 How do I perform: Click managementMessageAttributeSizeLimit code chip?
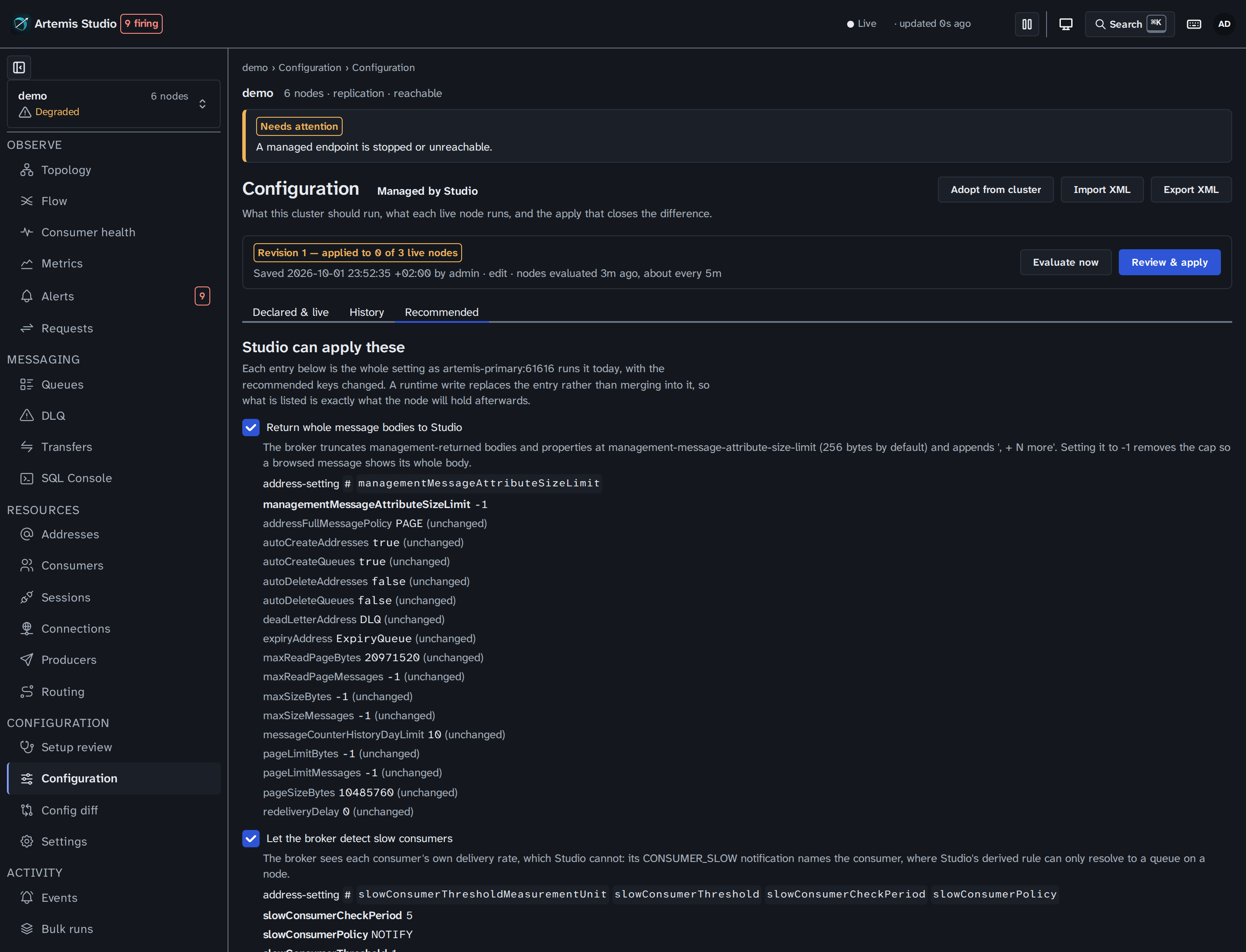coord(479,483)
